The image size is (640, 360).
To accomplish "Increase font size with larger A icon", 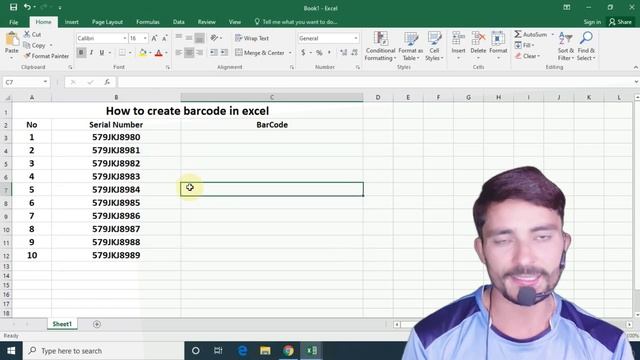I will (154, 38).
